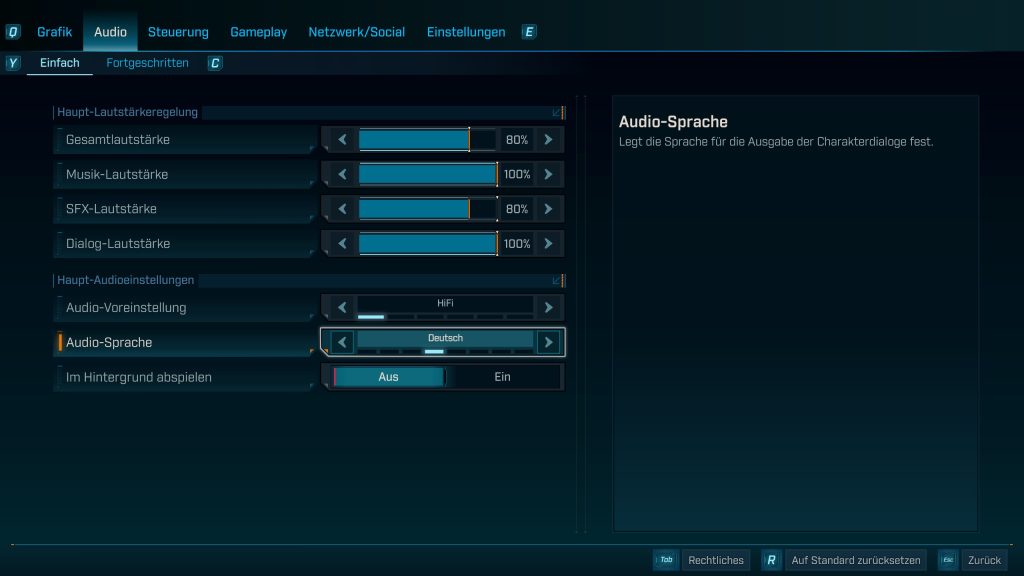Switch to the Steuerung tab
This screenshot has height=576, width=1024.
click(178, 31)
